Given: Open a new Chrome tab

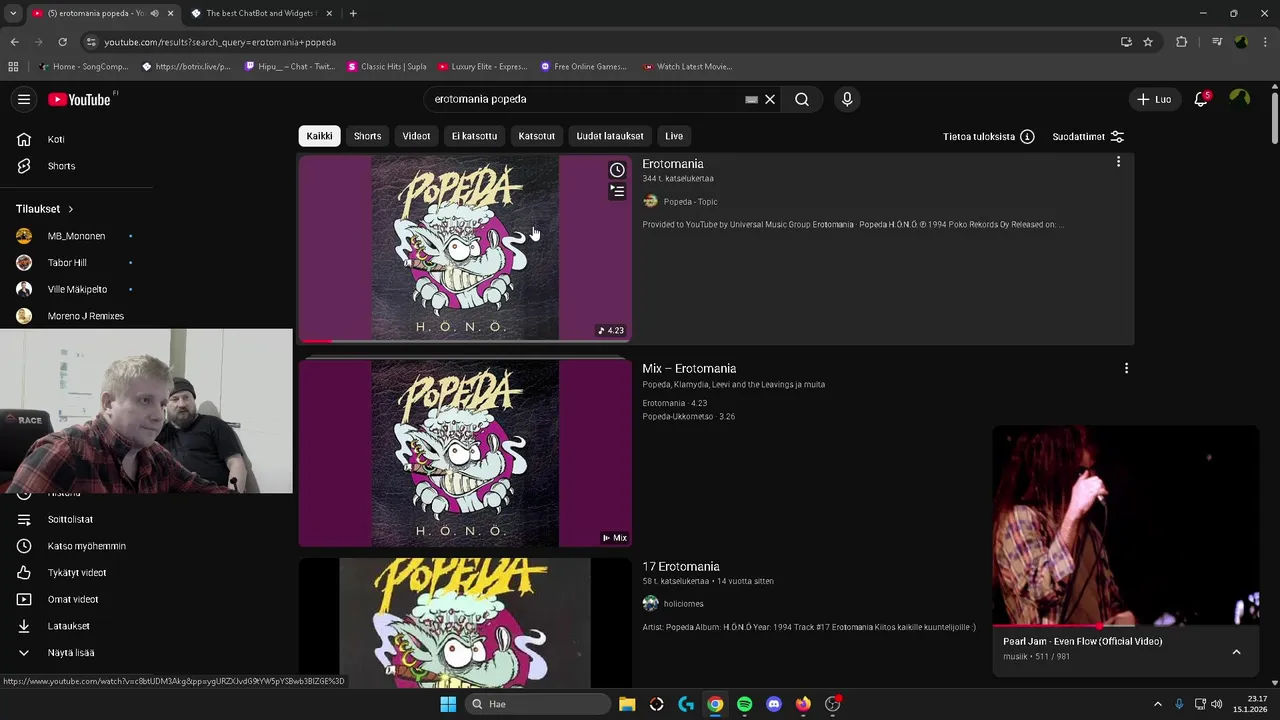Looking at the screenshot, I should 353,13.
